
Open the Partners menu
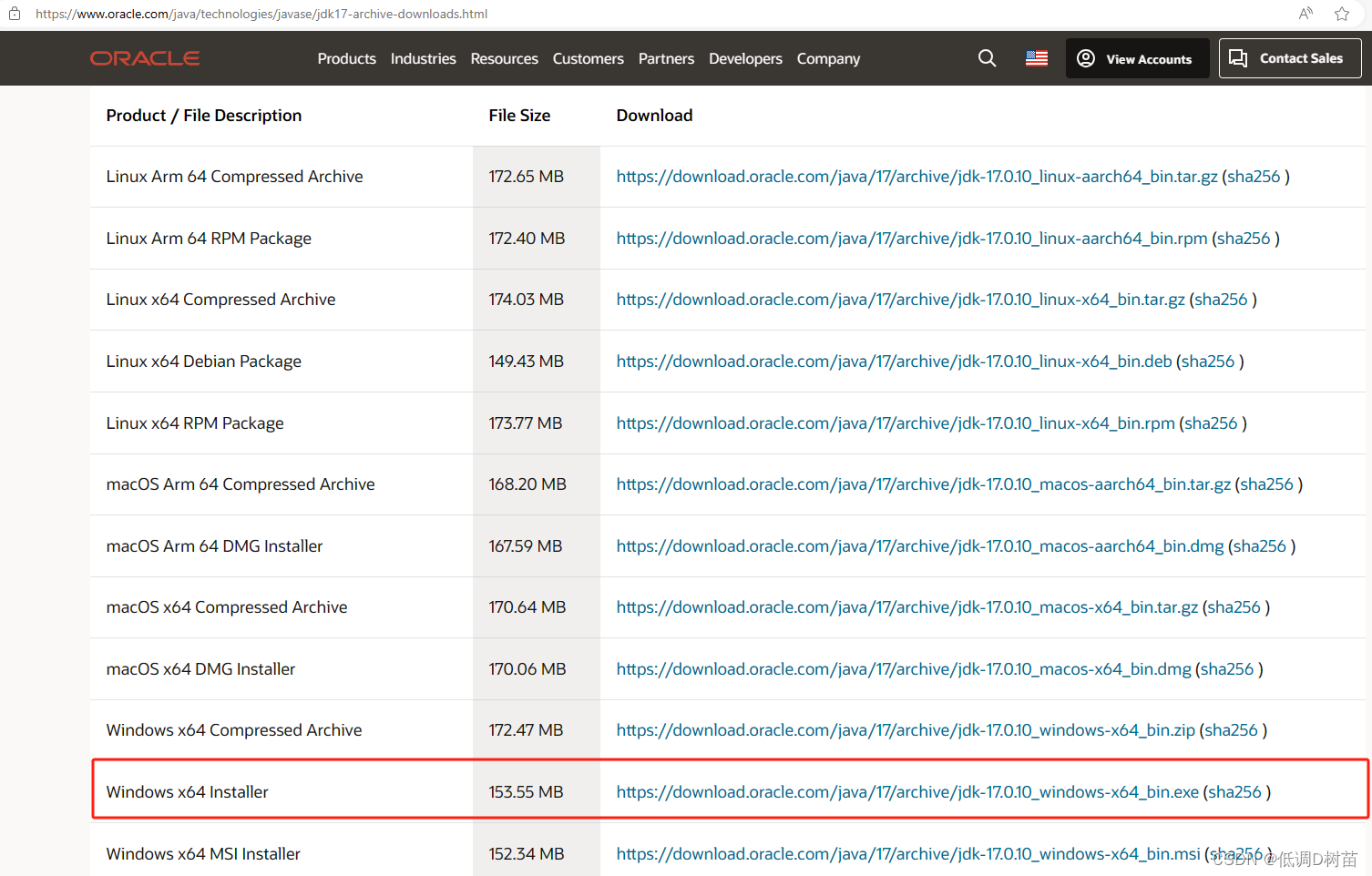pyautogui.click(x=666, y=58)
